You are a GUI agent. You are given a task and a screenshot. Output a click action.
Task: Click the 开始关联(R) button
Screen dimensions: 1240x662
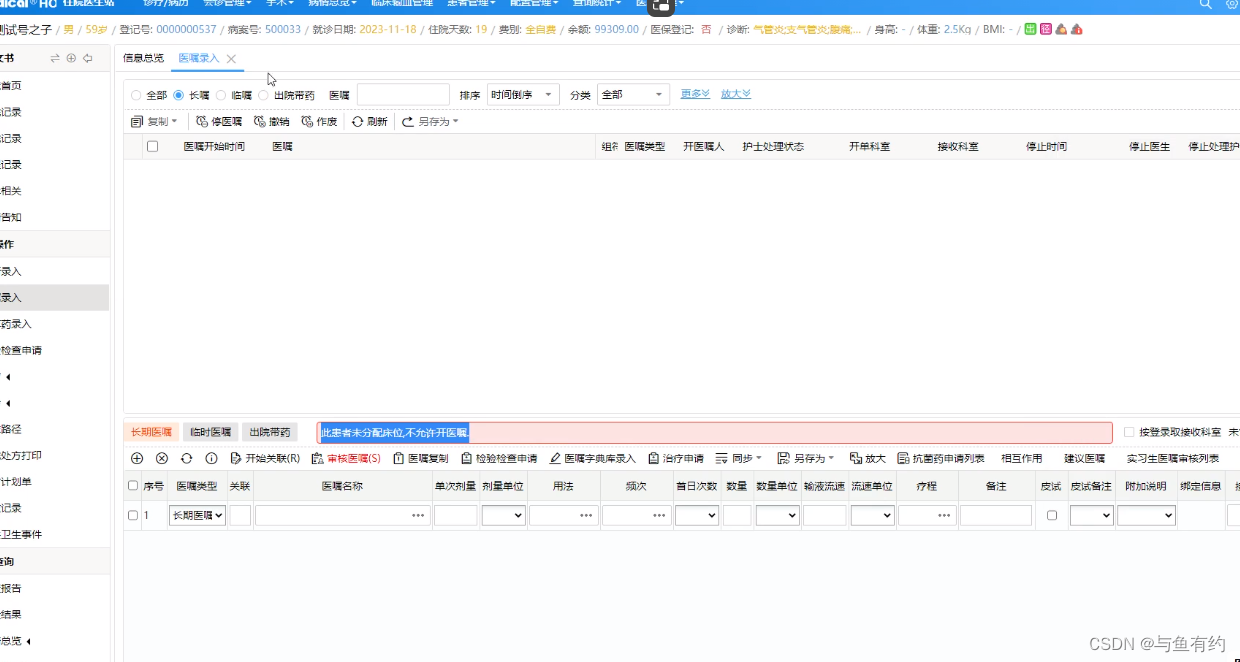pos(264,458)
